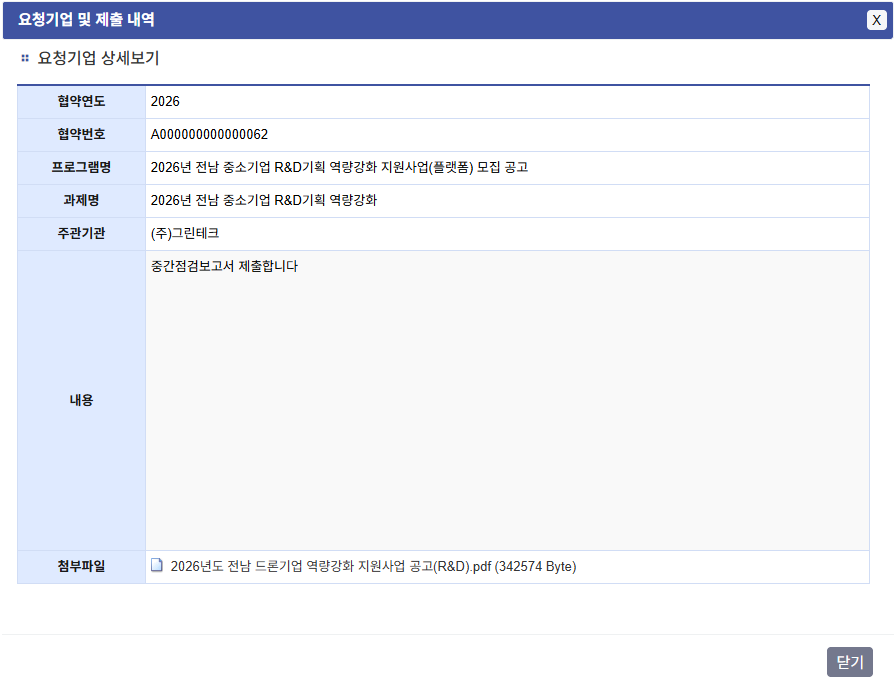Click the 과제명 label cell
Screen dimensions: 895x691
click(x=82, y=201)
